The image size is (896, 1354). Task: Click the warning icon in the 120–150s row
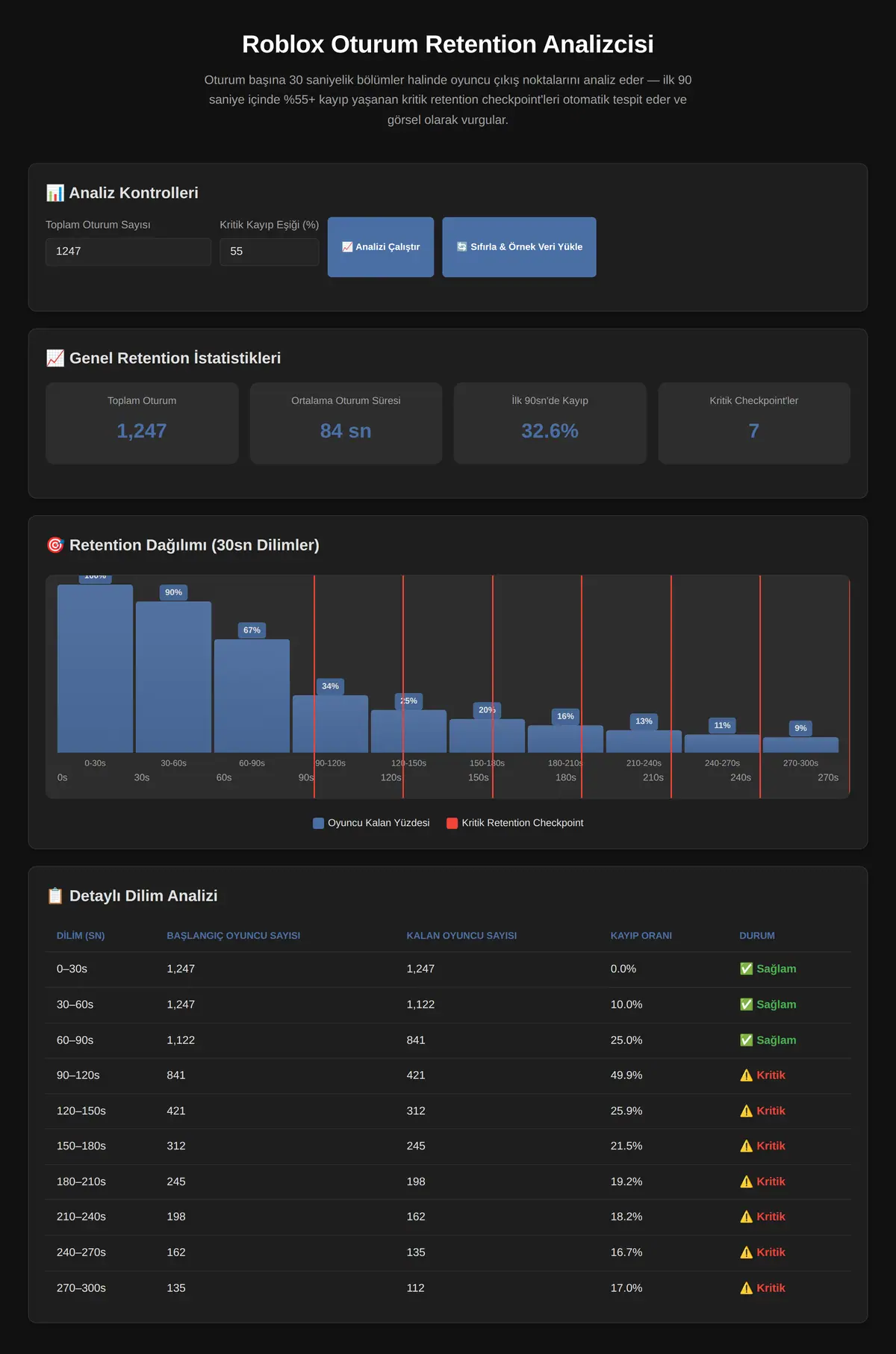tap(746, 1111)
